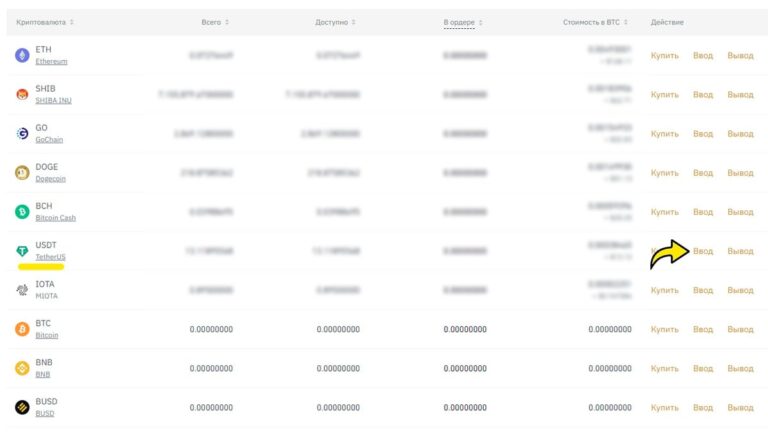Click the USDT ticker text

[x=46, y=245]
